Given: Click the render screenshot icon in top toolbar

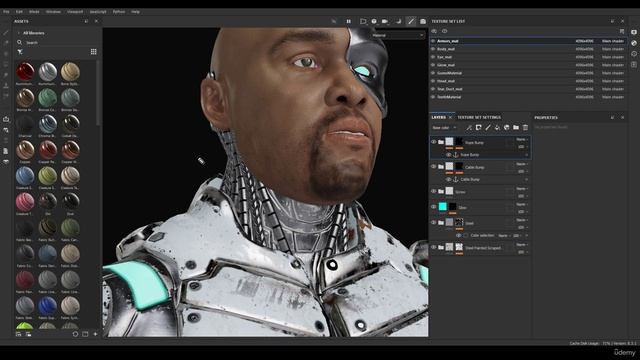Looking at the screenshot, I should [423, 21].
